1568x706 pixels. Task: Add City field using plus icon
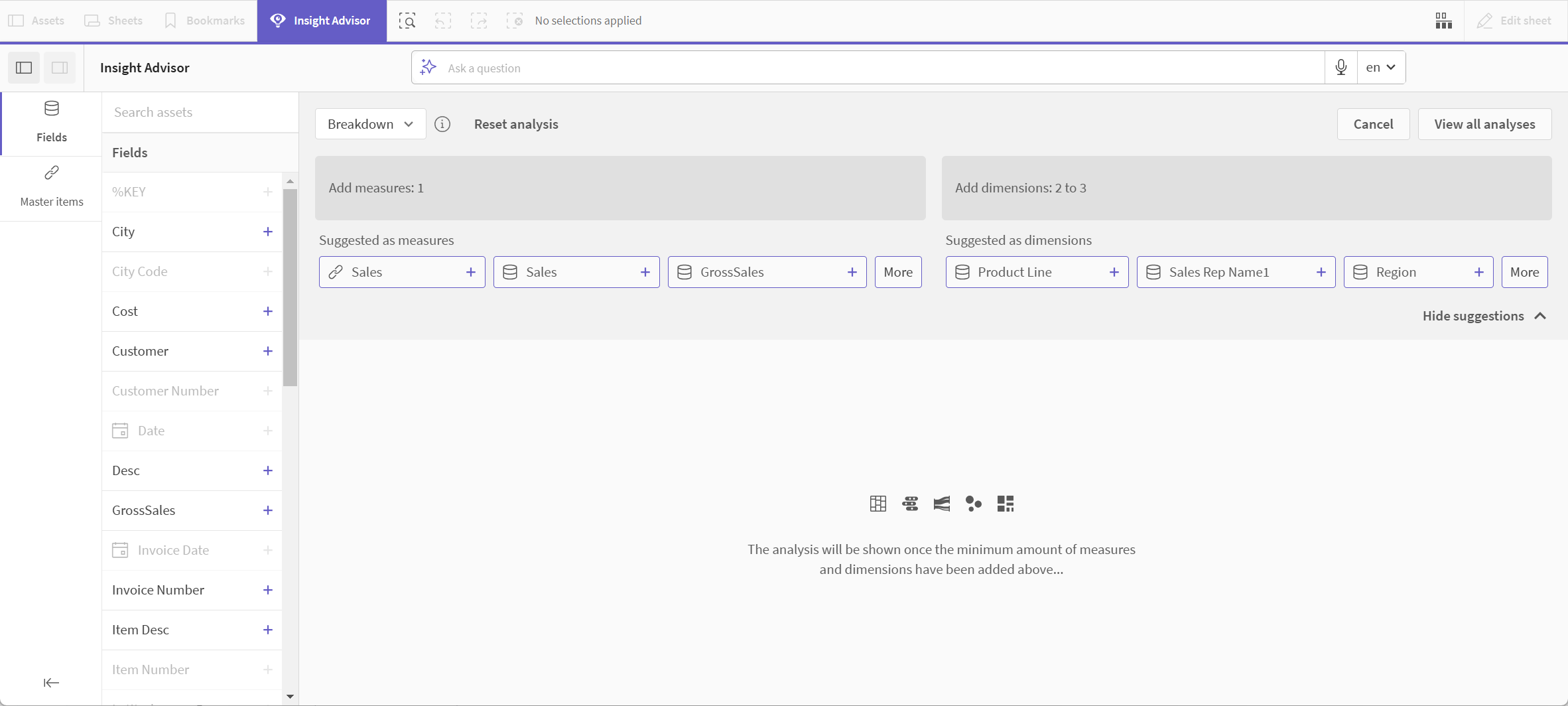(268, 232)
